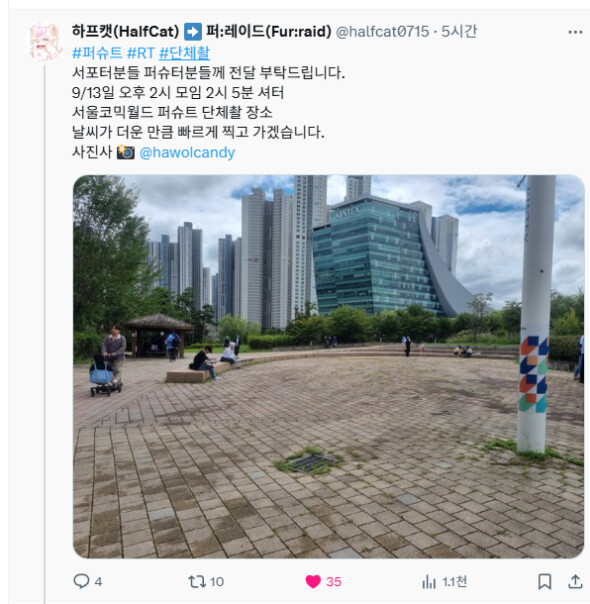Click the @halfcat0715 handle
This screenshot has height=604, width=590.
(382, 32)
